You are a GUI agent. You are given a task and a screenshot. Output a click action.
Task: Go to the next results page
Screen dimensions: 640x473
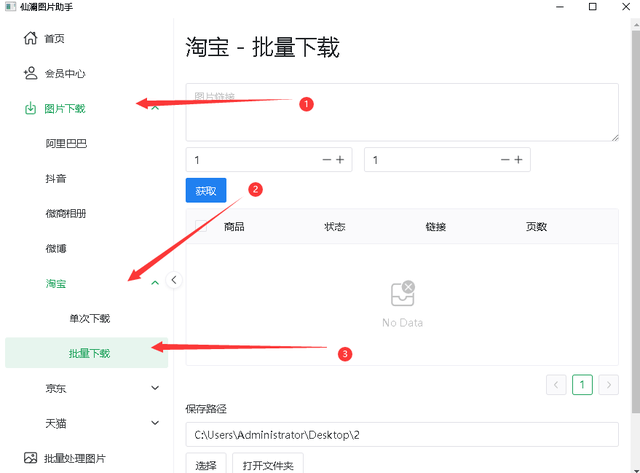coord(607,385)
